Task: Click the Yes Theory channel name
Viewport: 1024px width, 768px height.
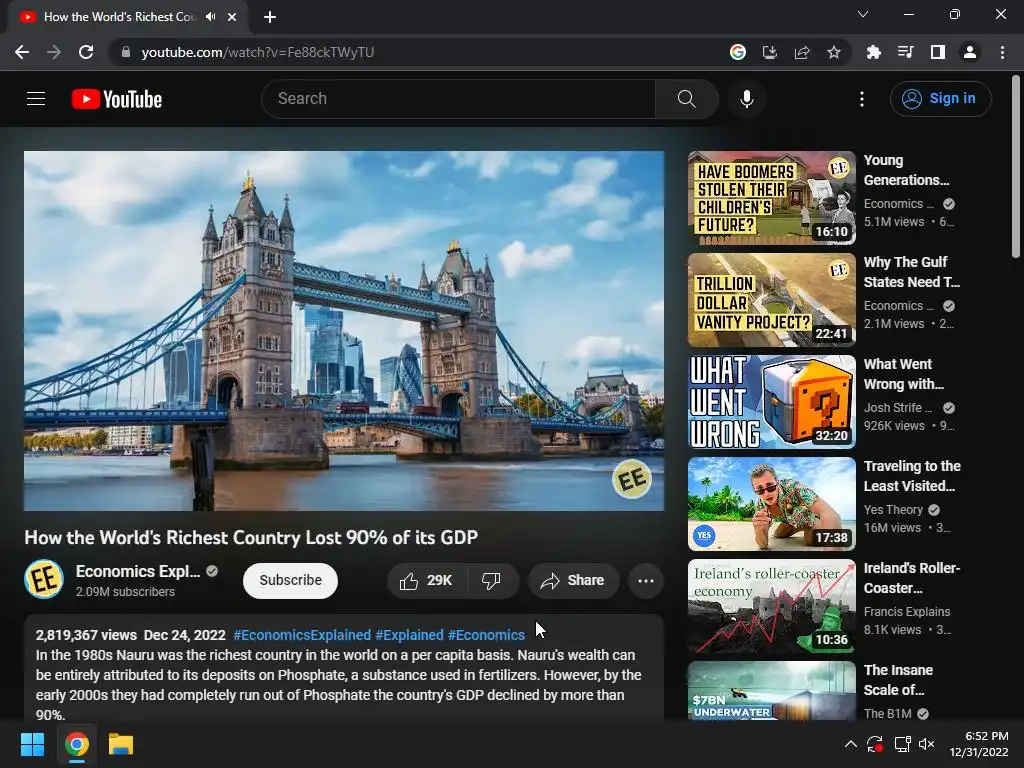Action: click(x=893, y=509)
